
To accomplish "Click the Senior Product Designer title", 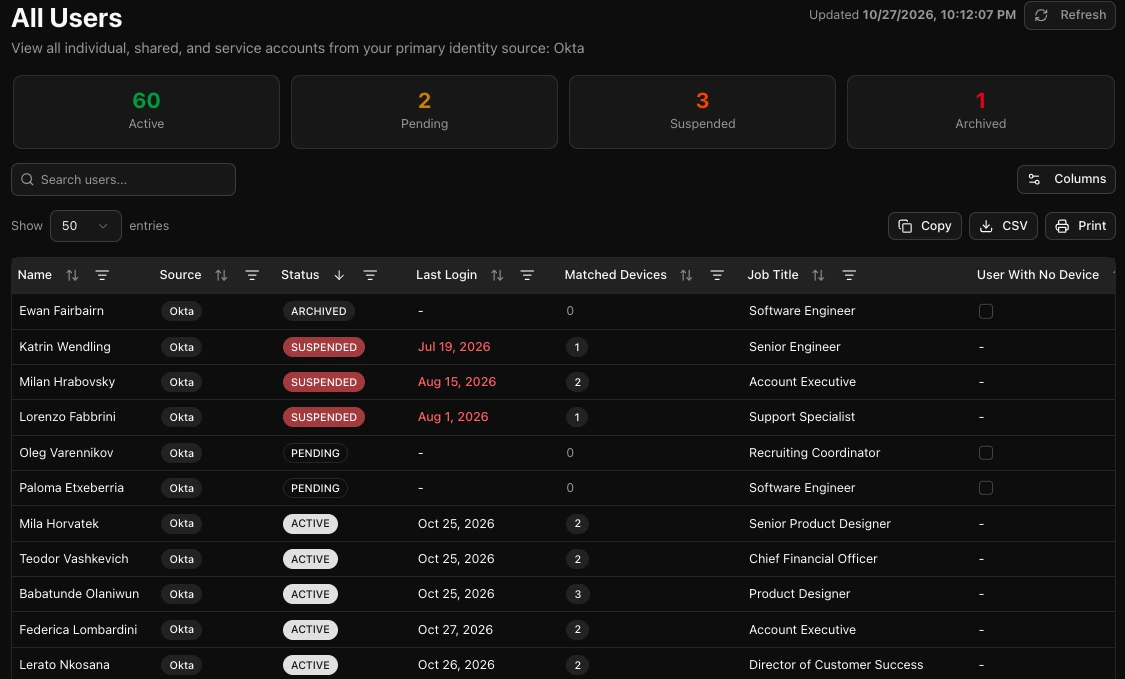I will tap(819, 524).
